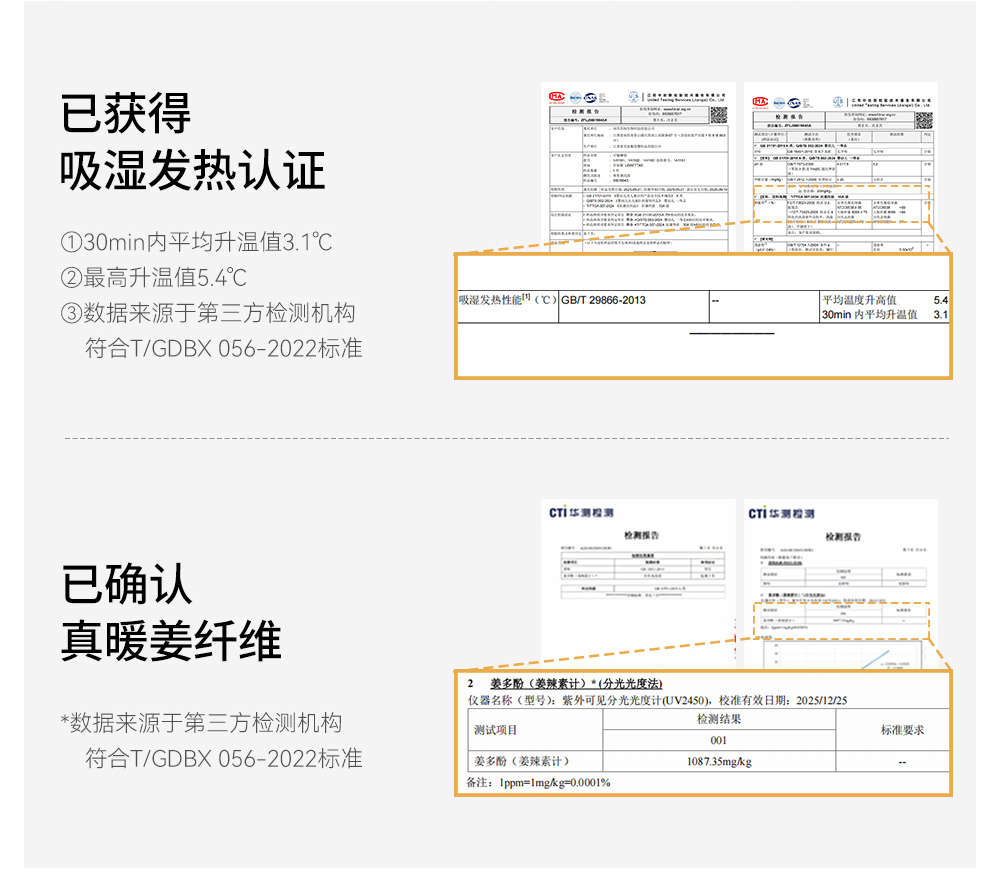Click the red MA logo on the top-left report
The height and width of the screenshot is (886, 1000).
click(556, 98)
